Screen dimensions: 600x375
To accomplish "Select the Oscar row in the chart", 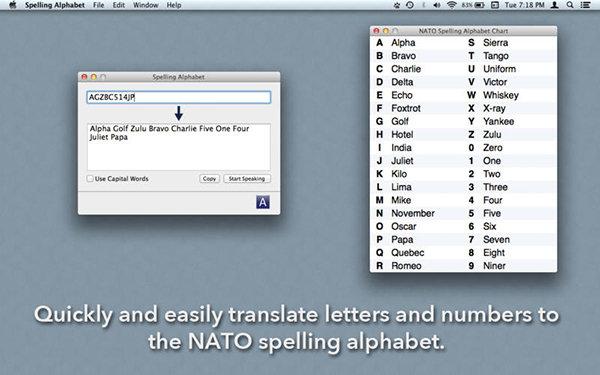I will pyautogui.click(x=417, y=226).
